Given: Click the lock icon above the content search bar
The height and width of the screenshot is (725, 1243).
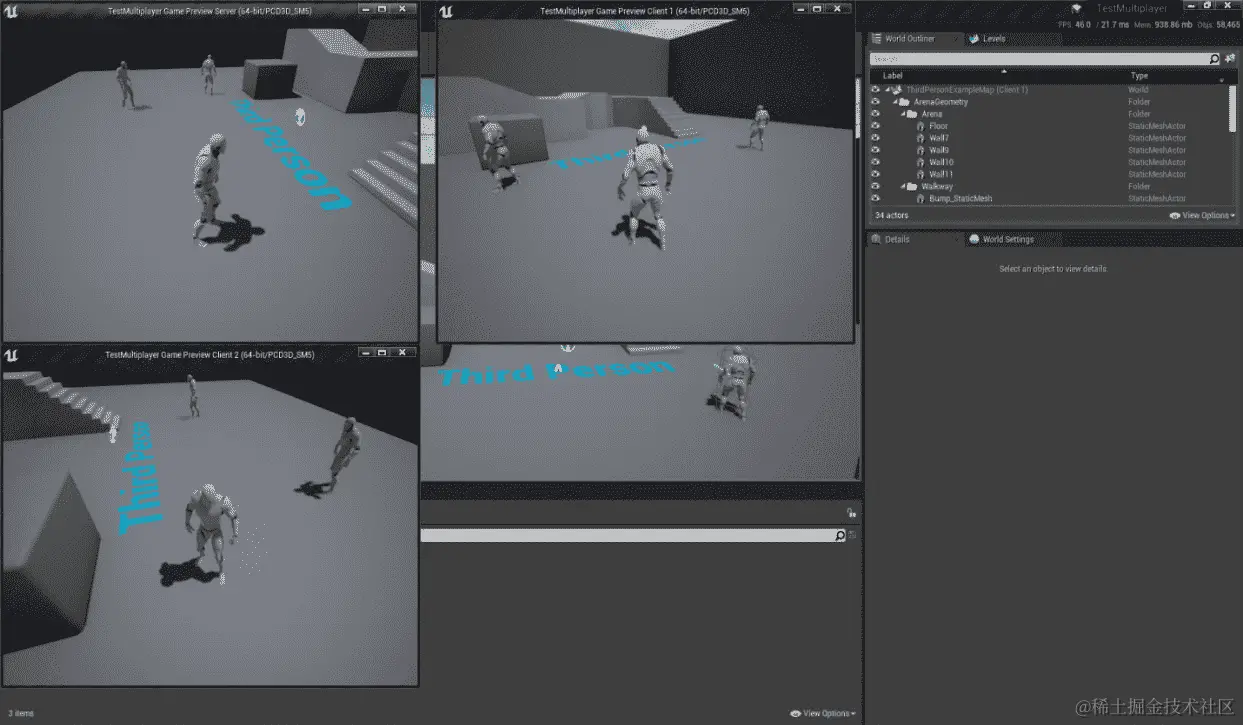Looking at the screenshot, I should click(851, 513).
